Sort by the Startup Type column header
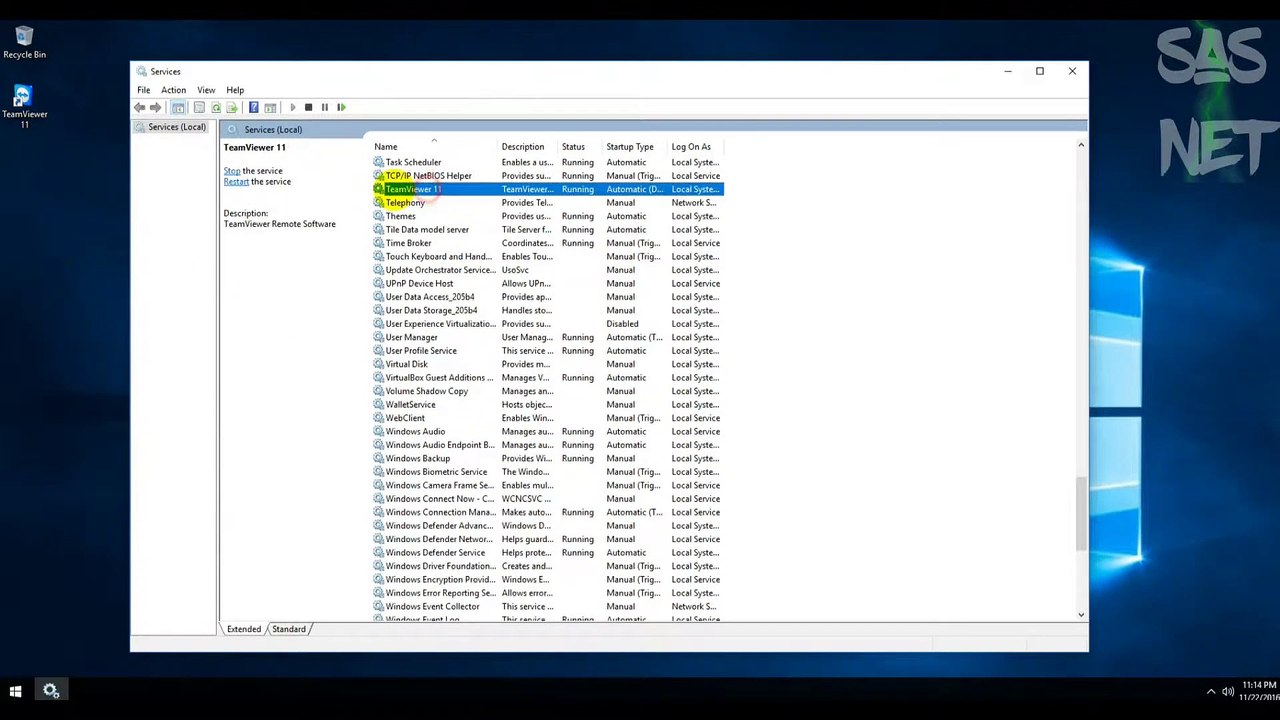Screen dimensions: 1280x720 tap(636, 147)
